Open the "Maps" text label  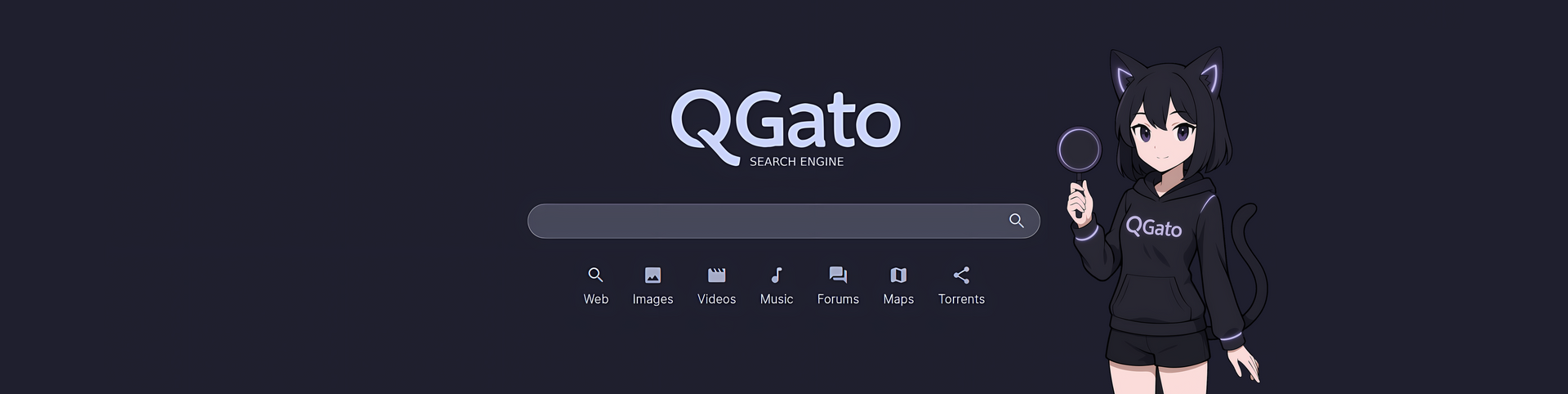[x=898, y=299]
